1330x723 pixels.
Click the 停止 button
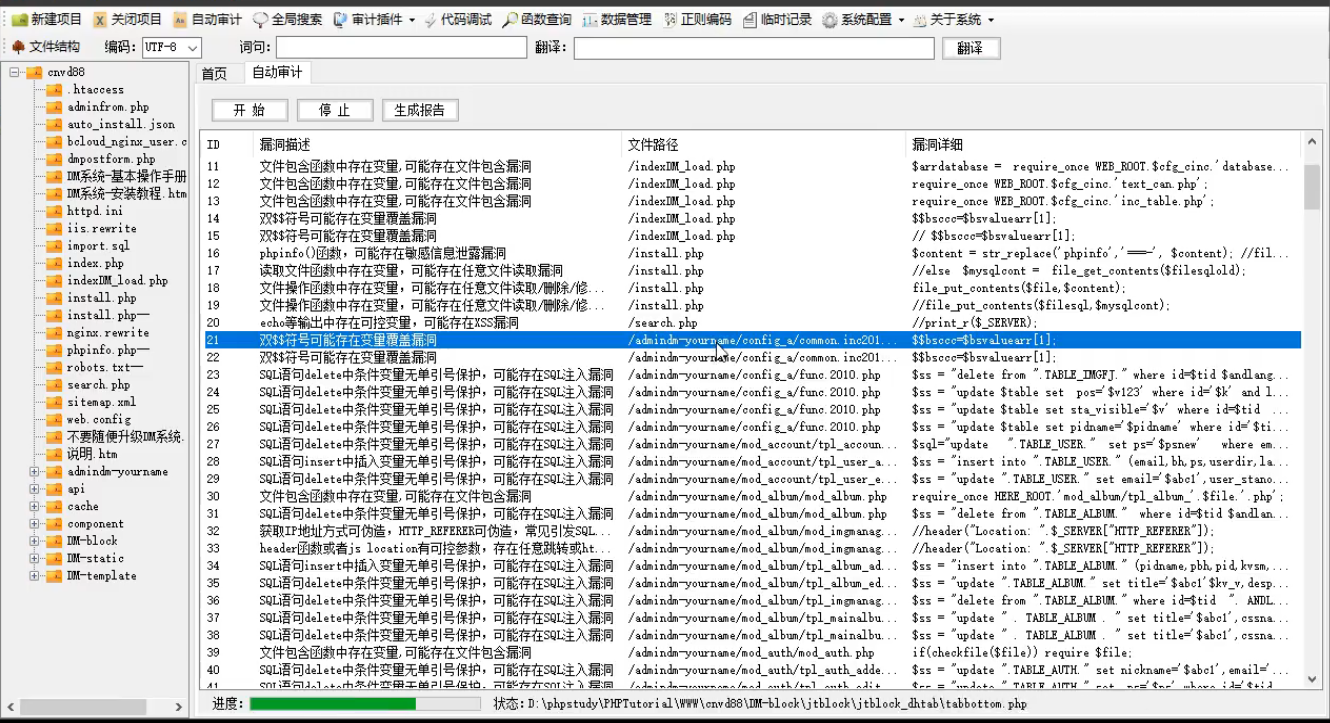tap(335, 111)
